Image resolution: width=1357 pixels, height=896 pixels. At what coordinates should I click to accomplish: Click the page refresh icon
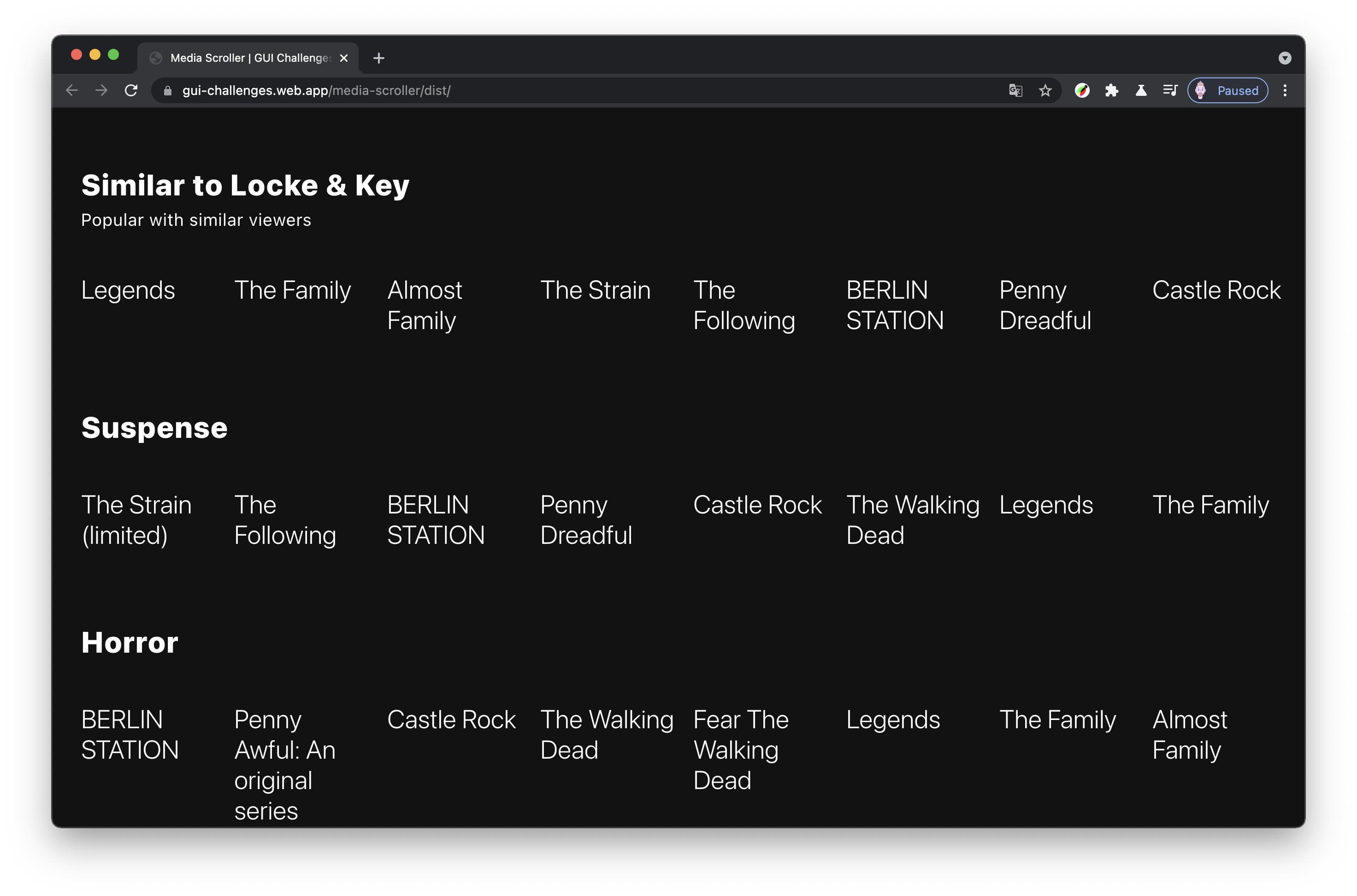(131, 90)
